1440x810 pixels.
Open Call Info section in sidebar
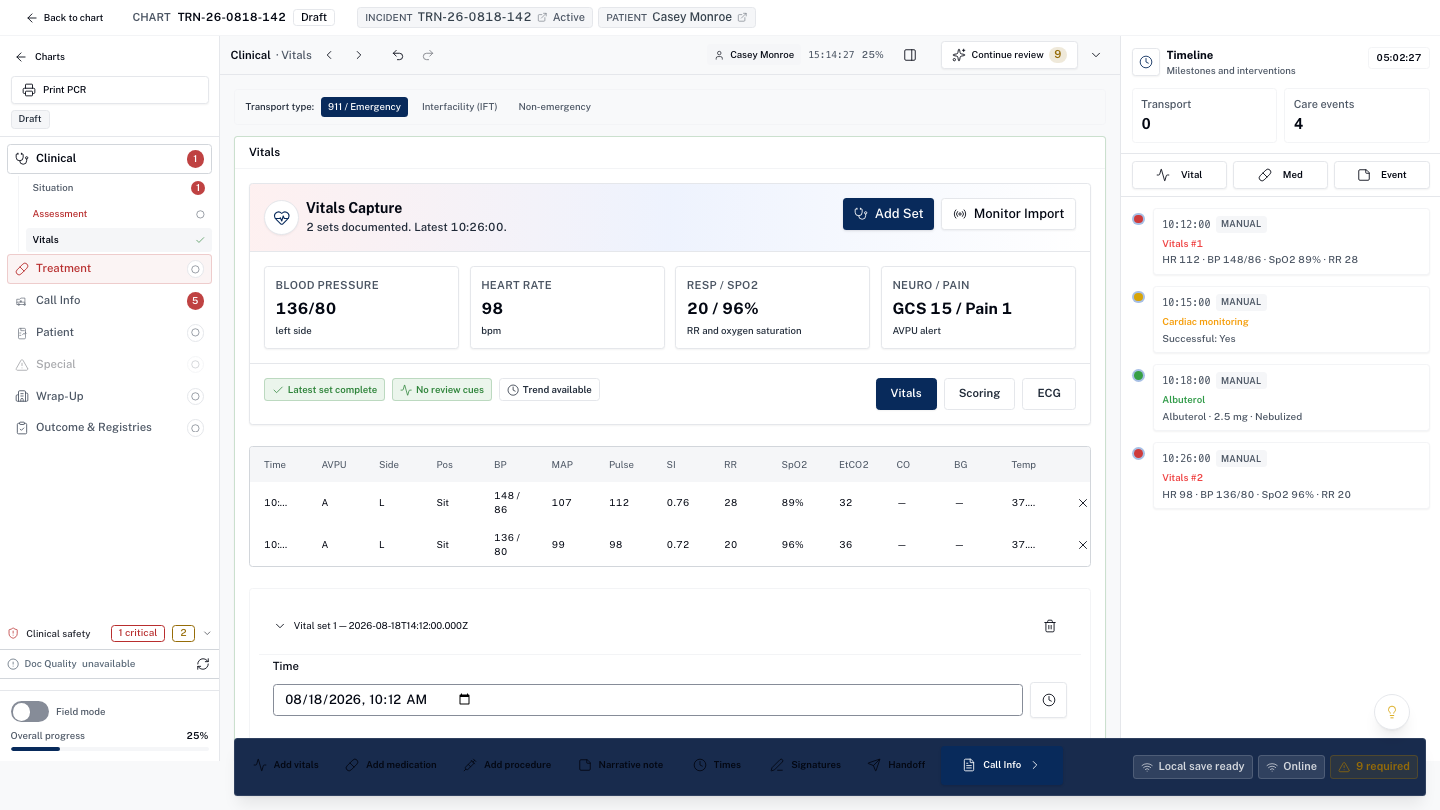pyautogui.click(x=109, y=300)
